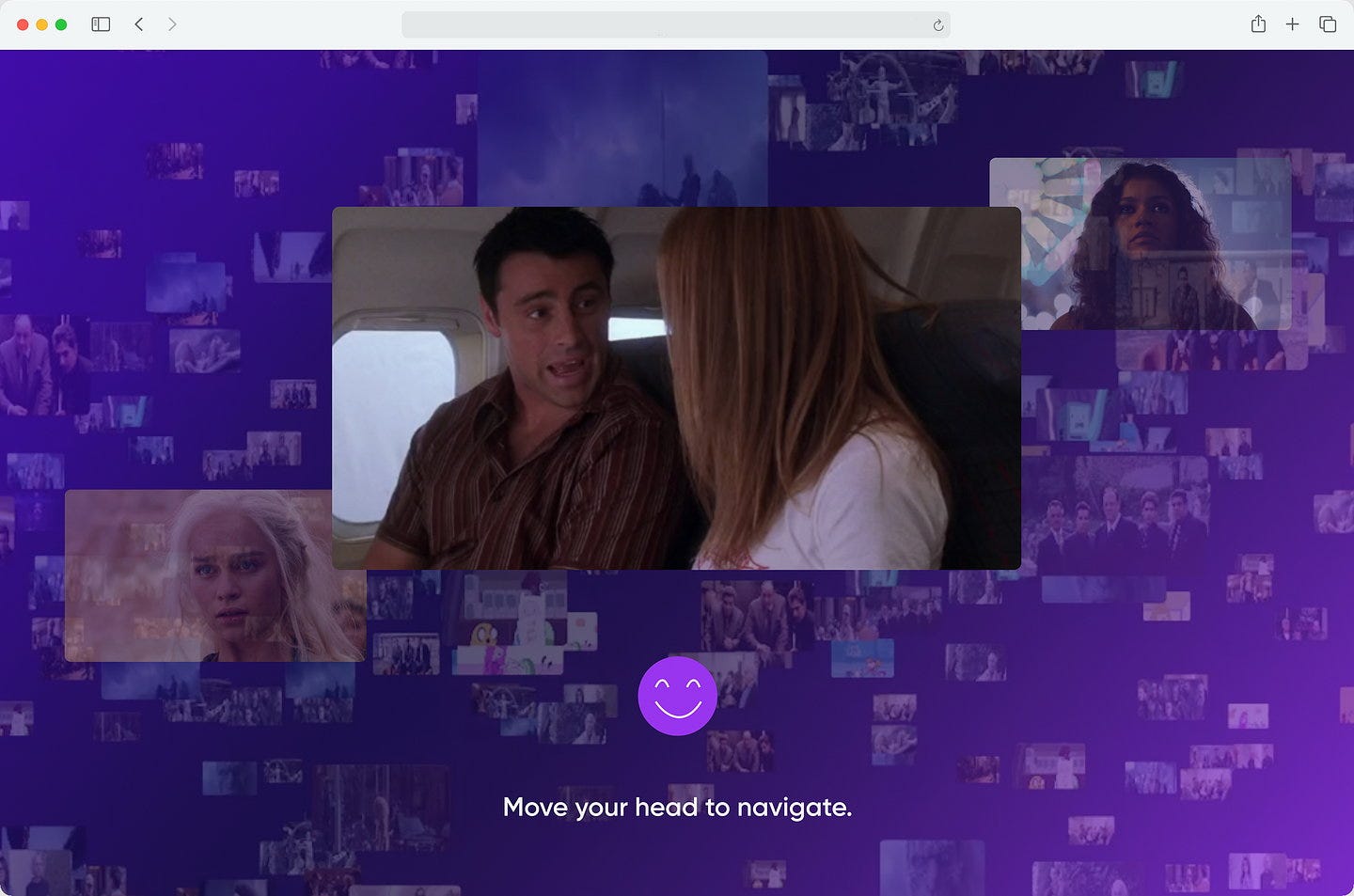
Task: Open the Share menu icon
Action: (1258, 24)
